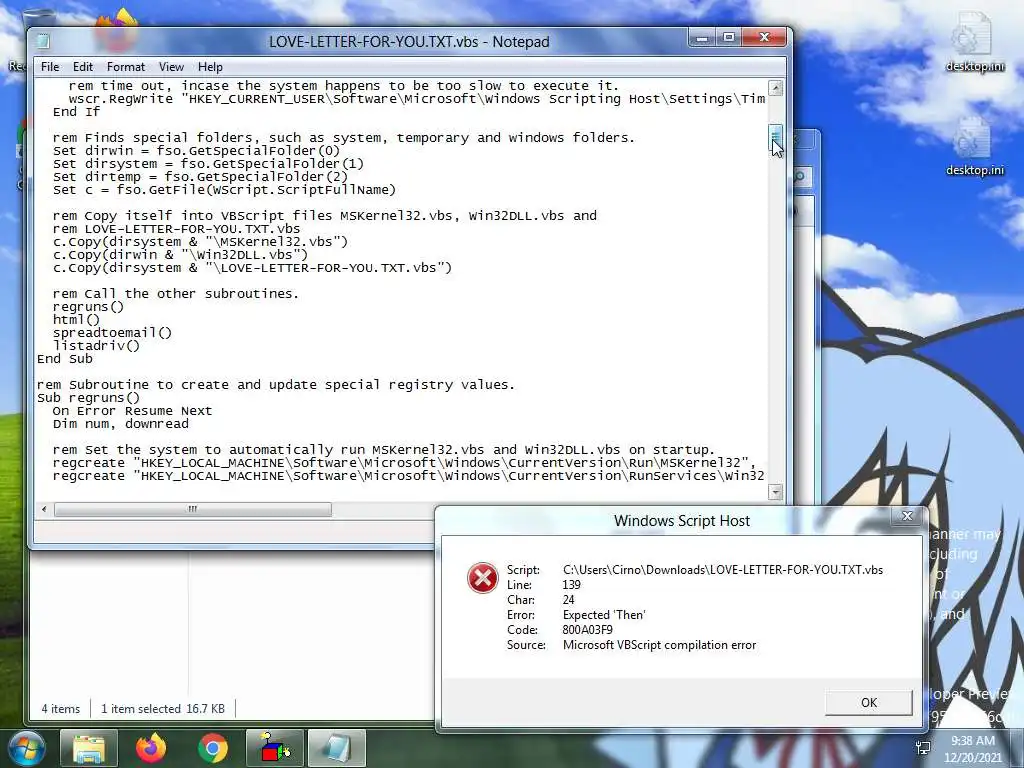Close the Notepad window
This screenshot has height=768, width=1024.
tap(764, 38)
